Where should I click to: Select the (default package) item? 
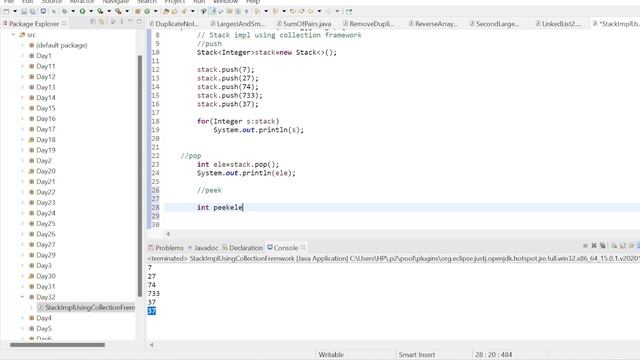tap(58, 45)
